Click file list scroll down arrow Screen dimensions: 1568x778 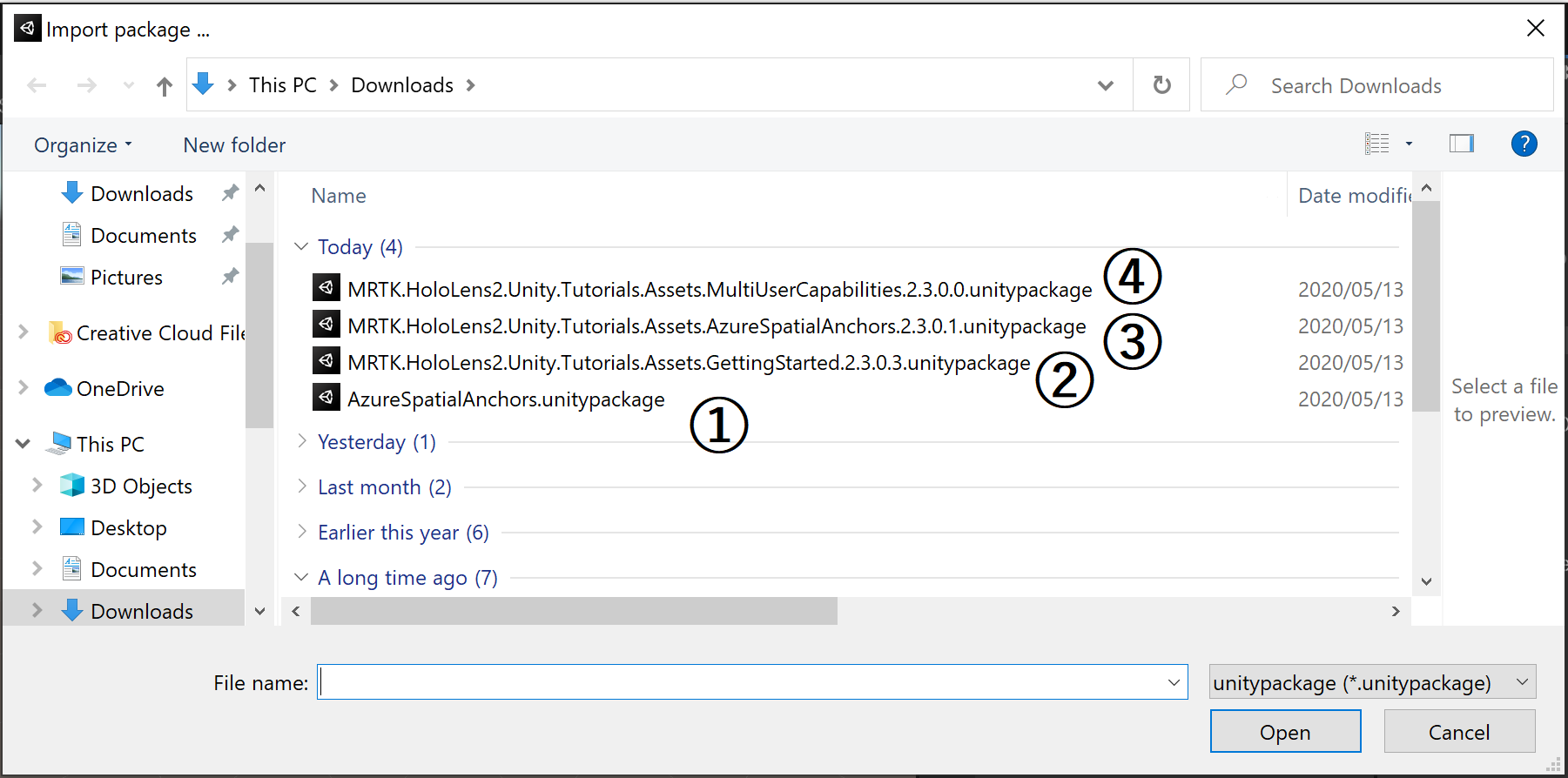click(1426, 581)
